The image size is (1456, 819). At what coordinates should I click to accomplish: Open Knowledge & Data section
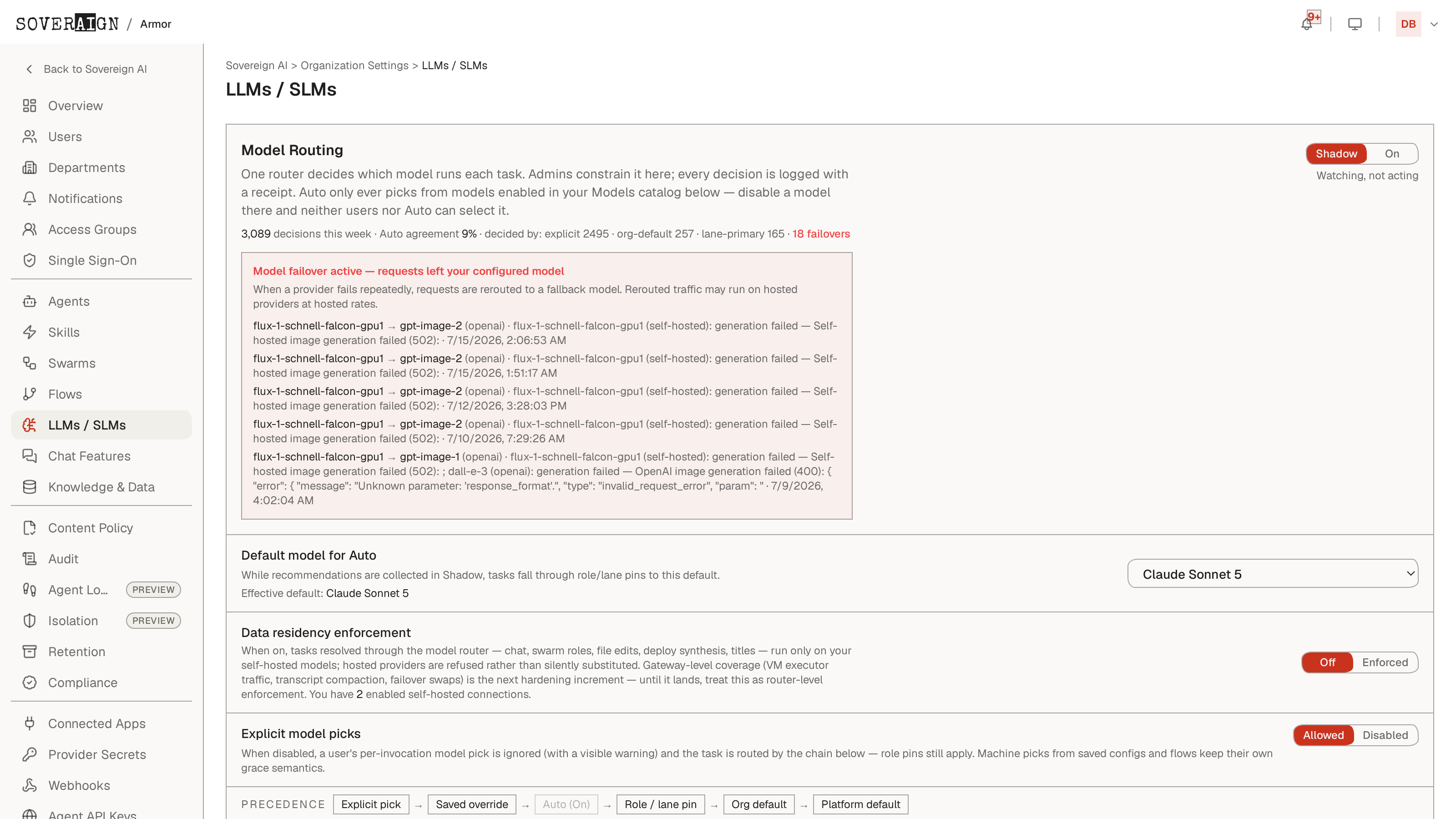point(101,487)
